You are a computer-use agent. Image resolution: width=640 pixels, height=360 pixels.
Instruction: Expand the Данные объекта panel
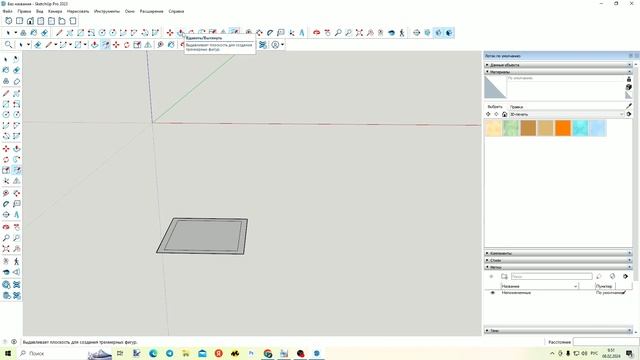pyautogui.click(x=558, y=65)
